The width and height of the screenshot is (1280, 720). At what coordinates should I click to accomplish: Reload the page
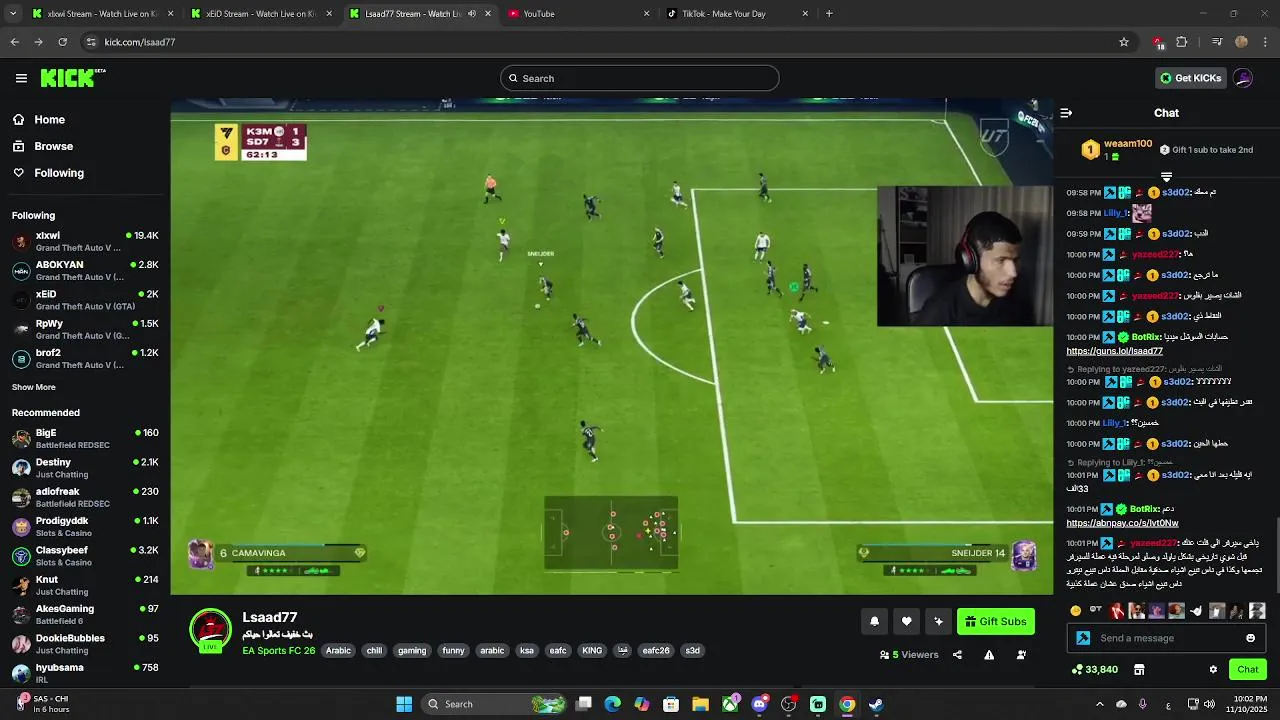pos(62,42)
